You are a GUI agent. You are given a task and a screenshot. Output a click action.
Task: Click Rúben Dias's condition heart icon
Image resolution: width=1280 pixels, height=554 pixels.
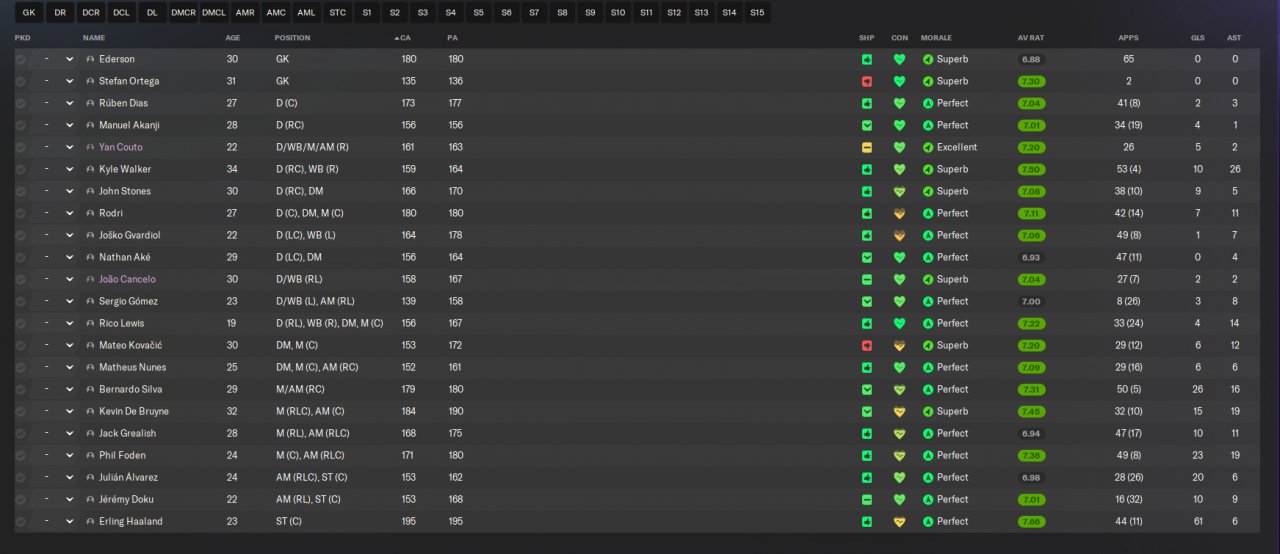pos(899,103)
